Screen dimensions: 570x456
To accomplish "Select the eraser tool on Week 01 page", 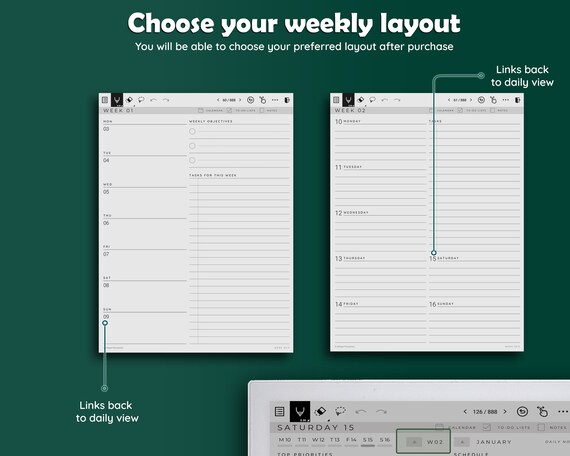I will (129, 100).
